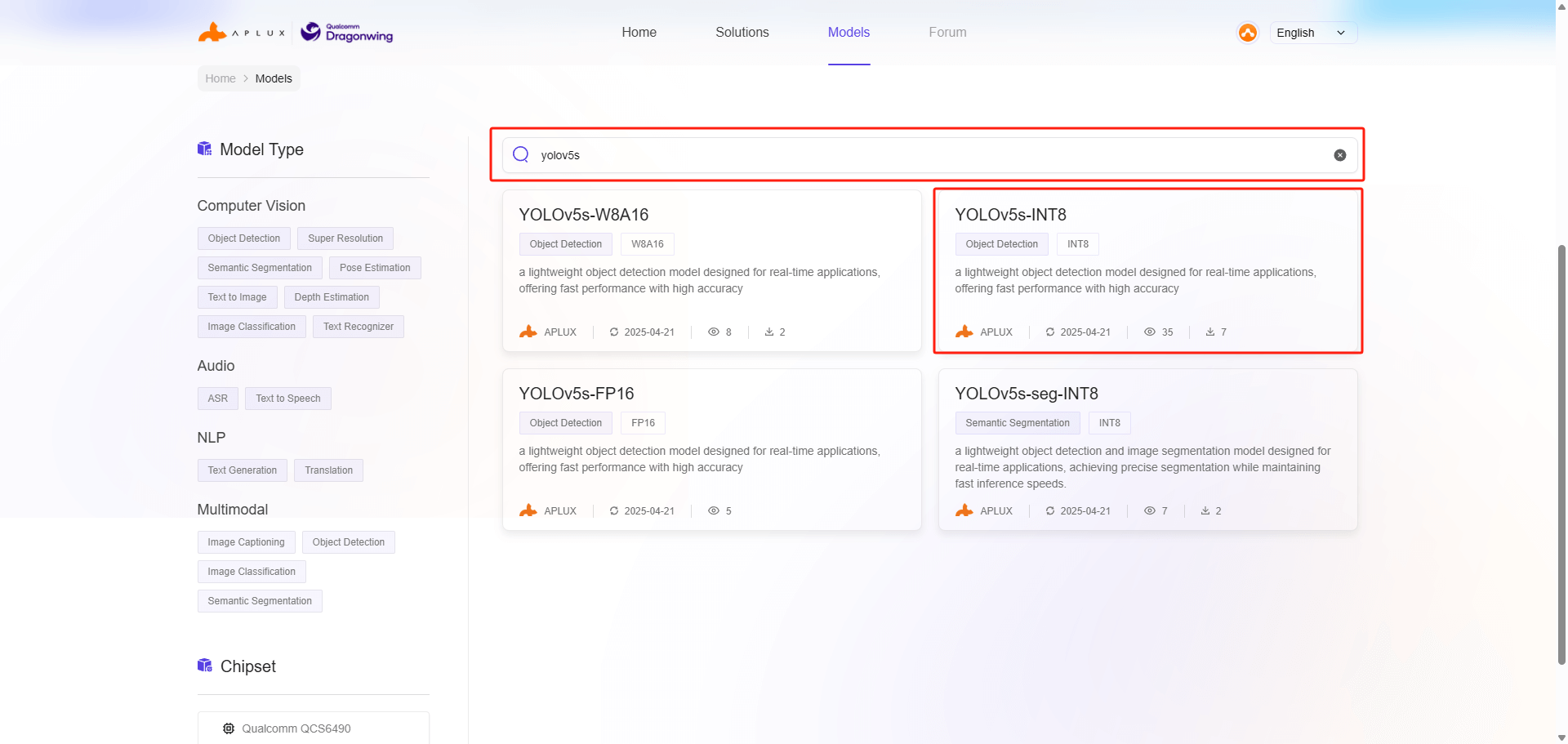Click download icon on YOLOv5s-INT8 card
The image size is (1568, 744).
[x=1209, y=332]
